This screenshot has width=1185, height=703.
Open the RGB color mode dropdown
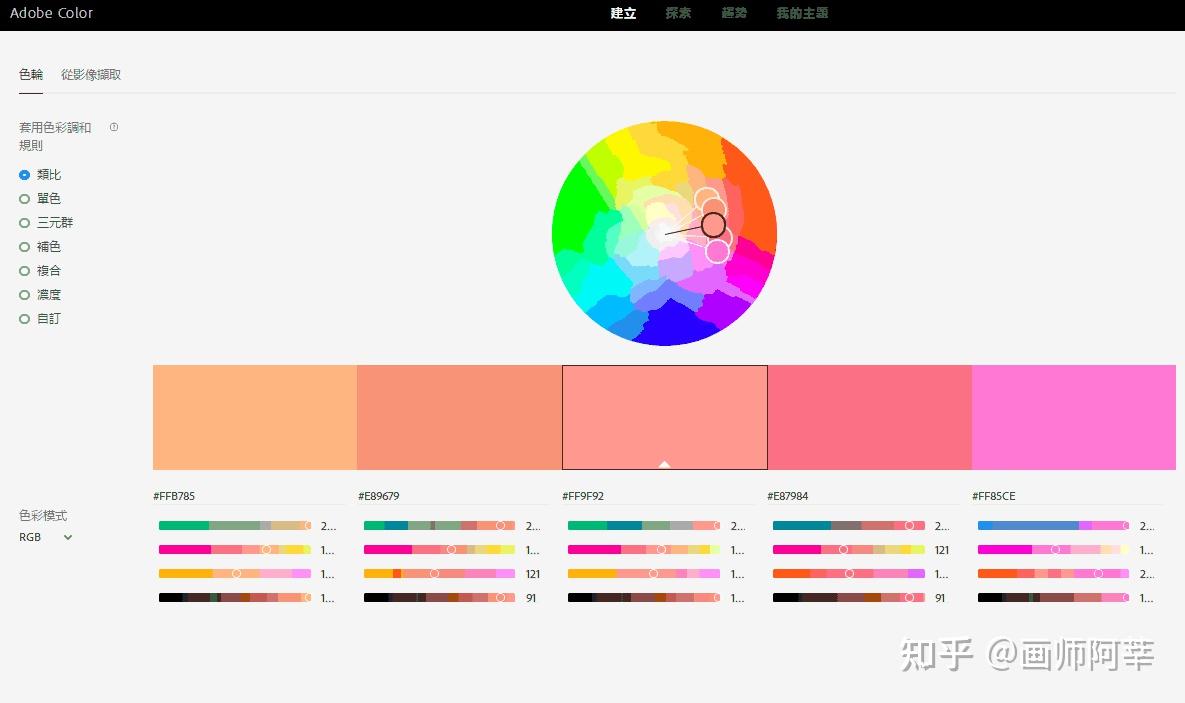click(x=46, y=537)
